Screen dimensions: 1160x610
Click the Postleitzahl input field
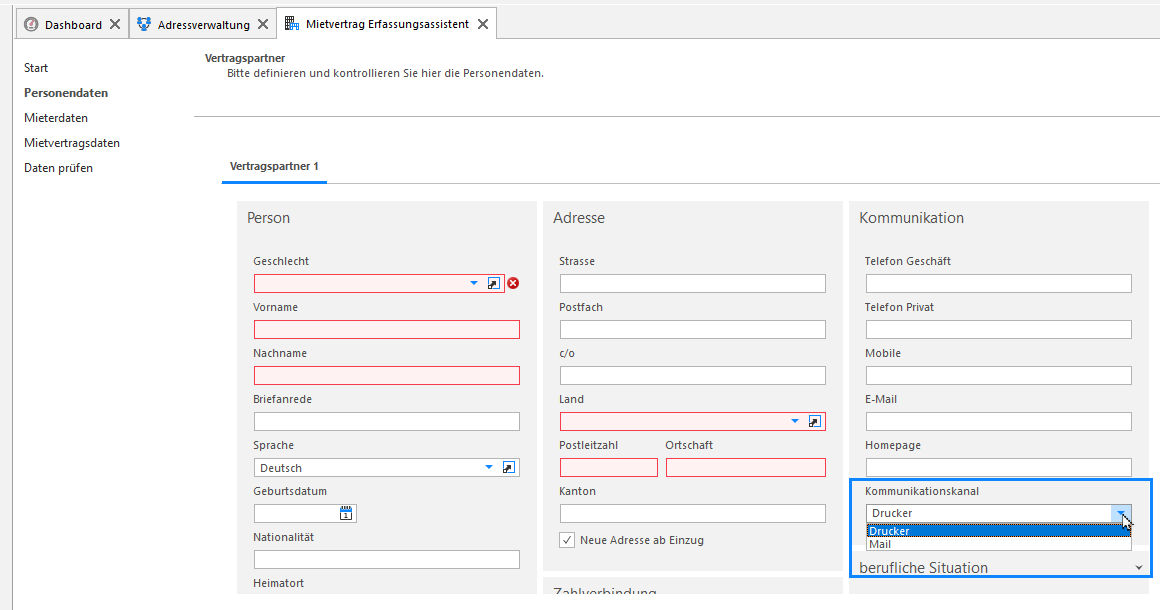(x=609, y=467)
